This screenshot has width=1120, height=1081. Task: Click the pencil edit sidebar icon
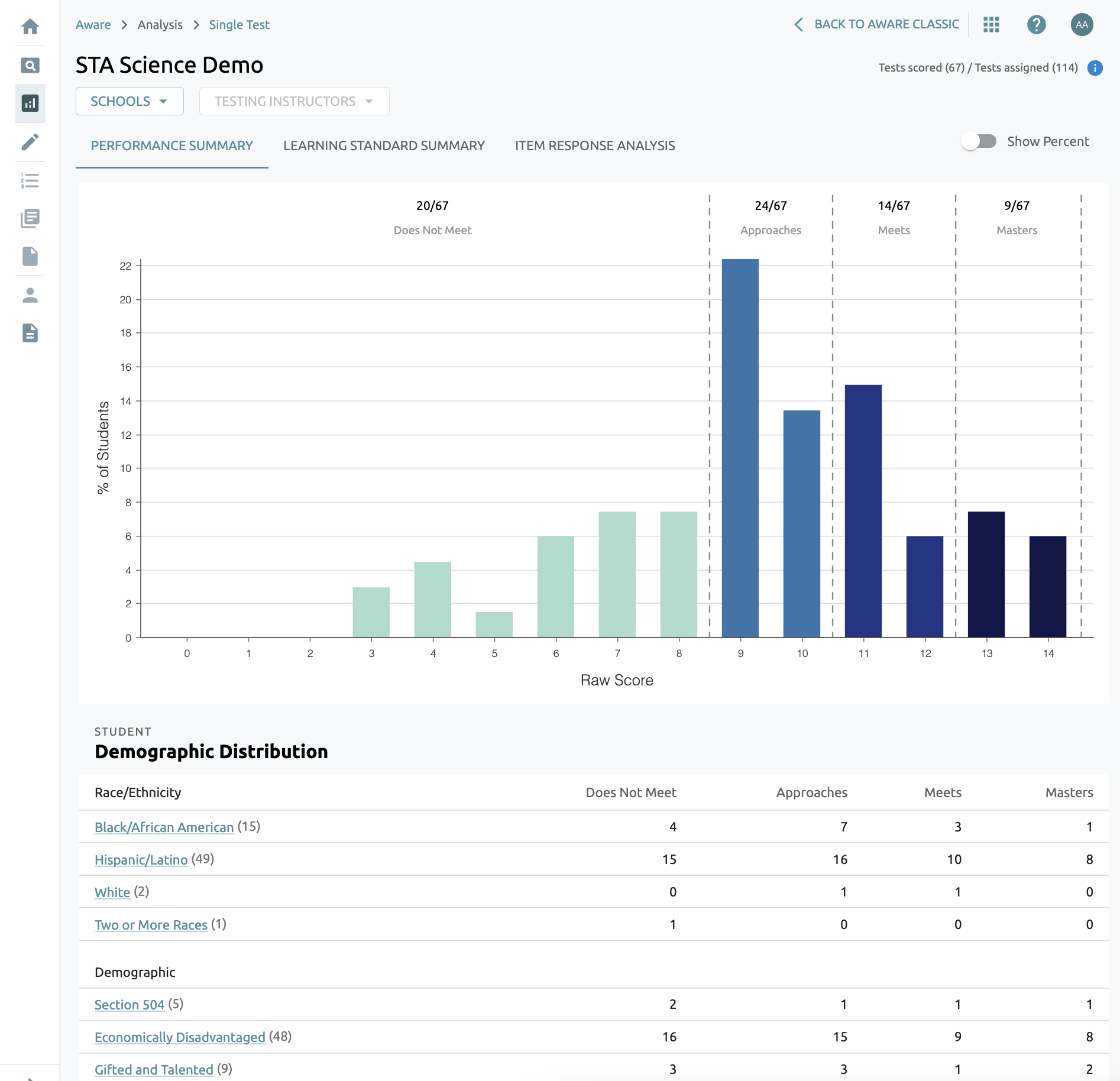click(30, 142)
